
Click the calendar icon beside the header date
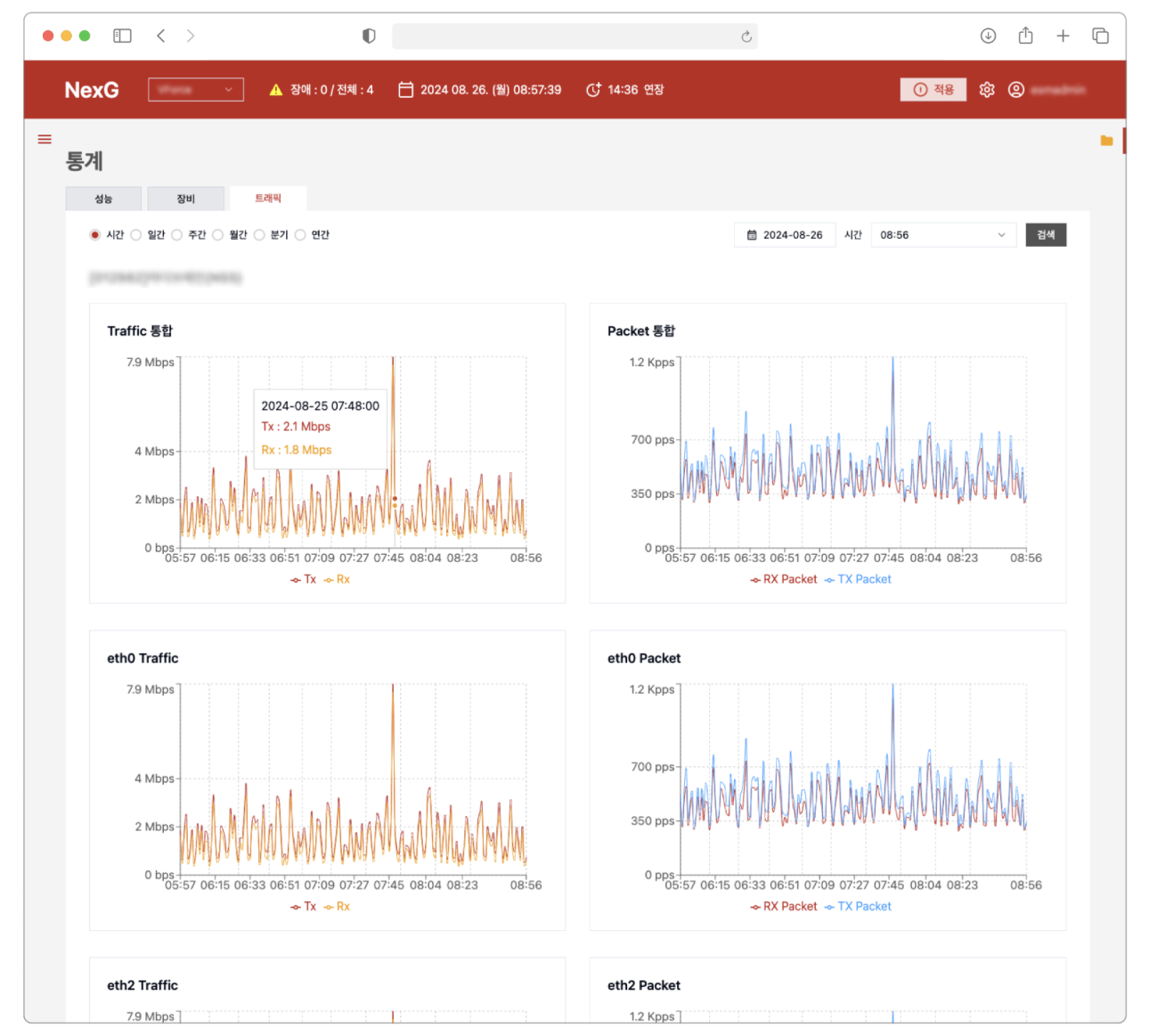point(405,90)
